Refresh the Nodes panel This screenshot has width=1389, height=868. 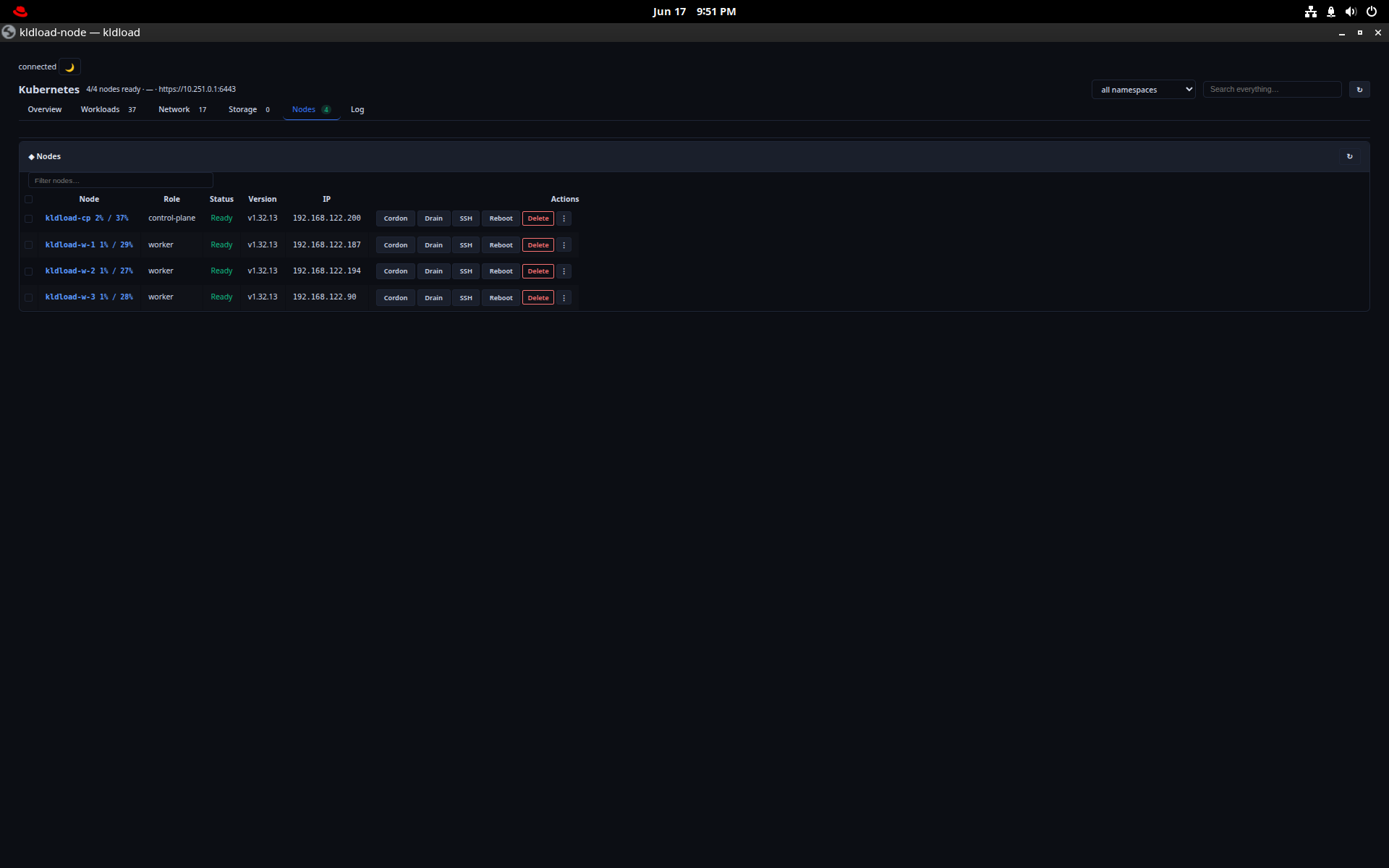1349,156
